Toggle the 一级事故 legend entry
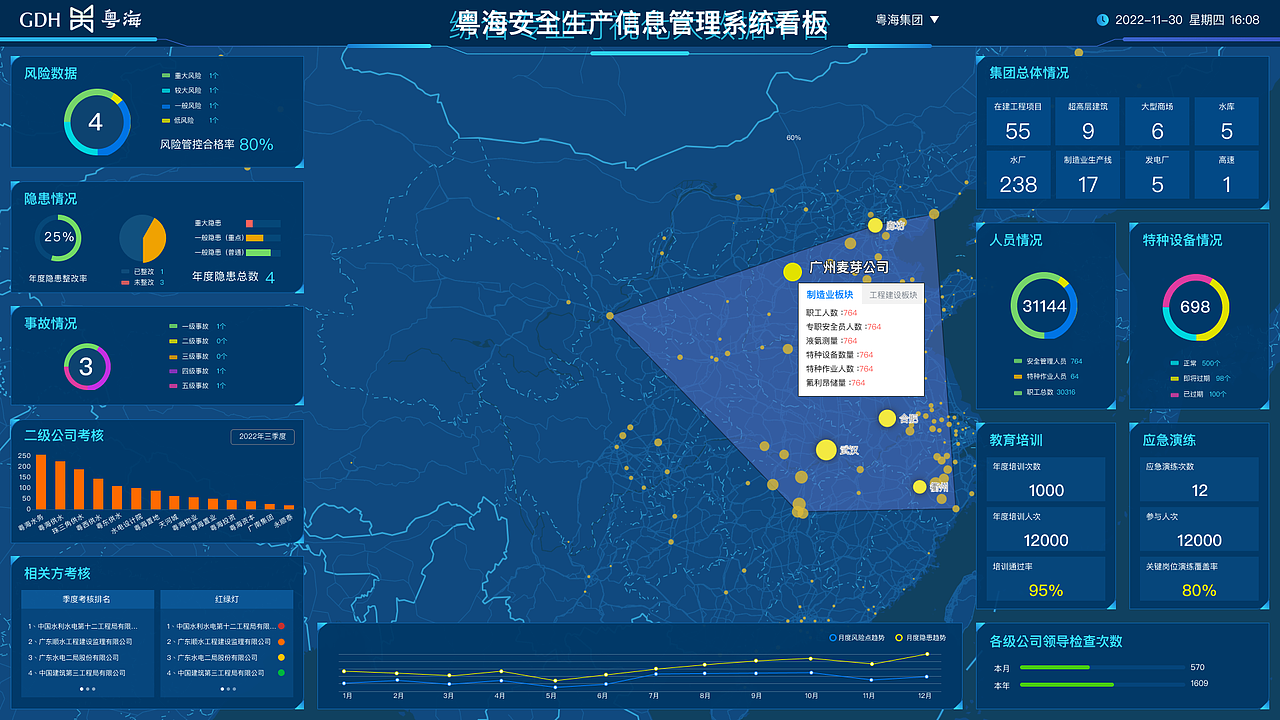Viewport: 1280px width, 720px height. point(198,326)
